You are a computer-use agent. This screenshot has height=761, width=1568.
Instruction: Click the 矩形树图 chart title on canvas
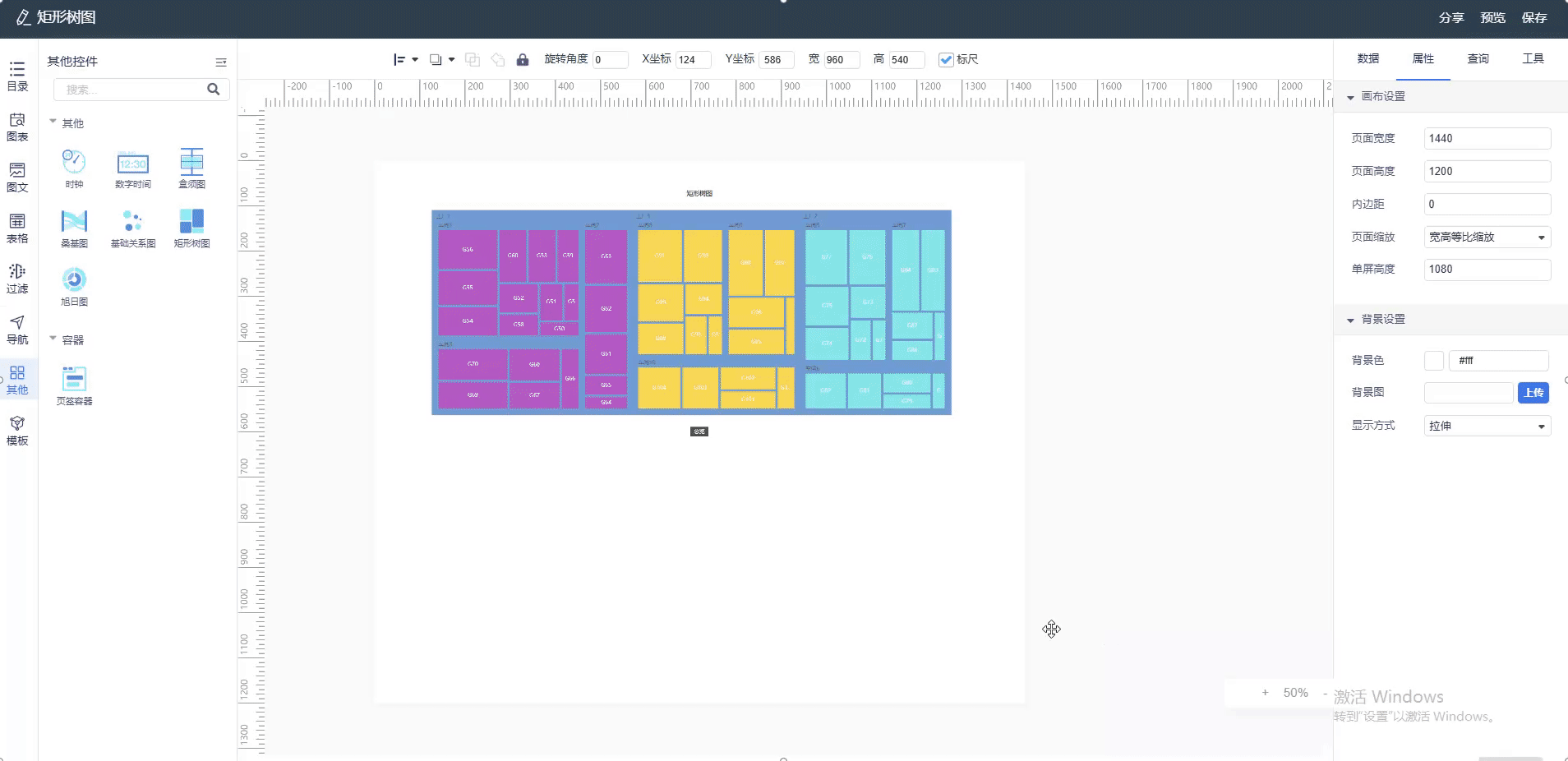[x=699, y=193]
